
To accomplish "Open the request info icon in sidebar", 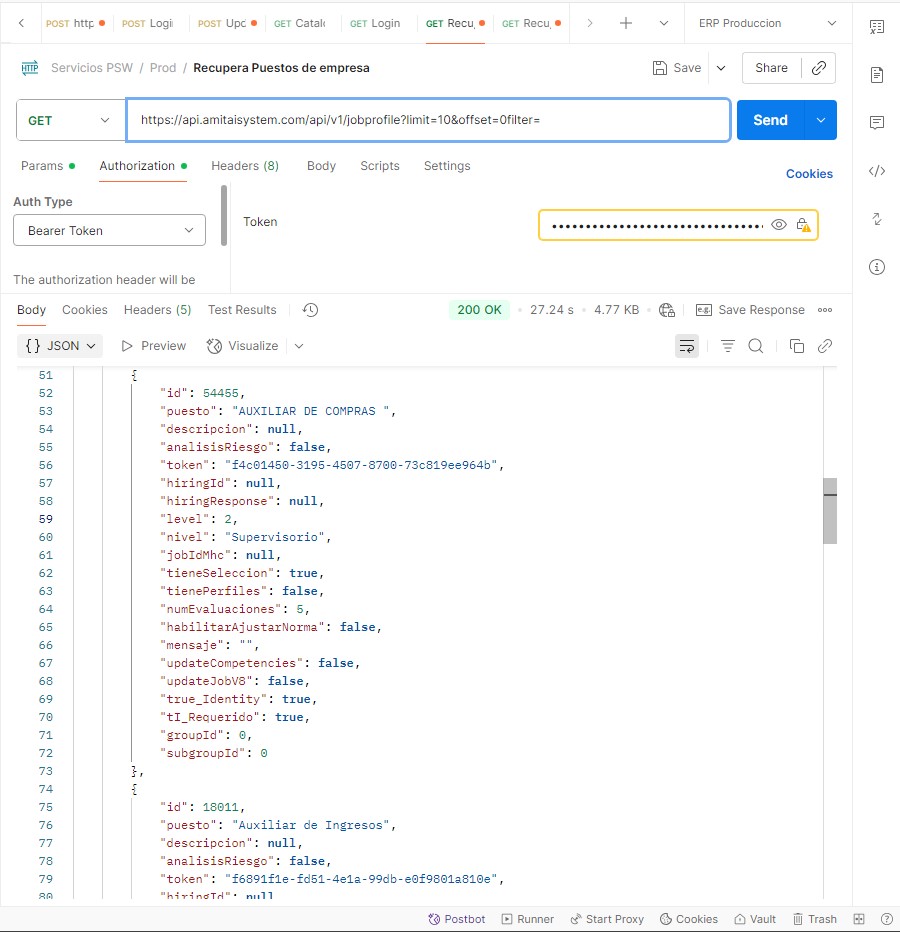I will coord(877,267).
